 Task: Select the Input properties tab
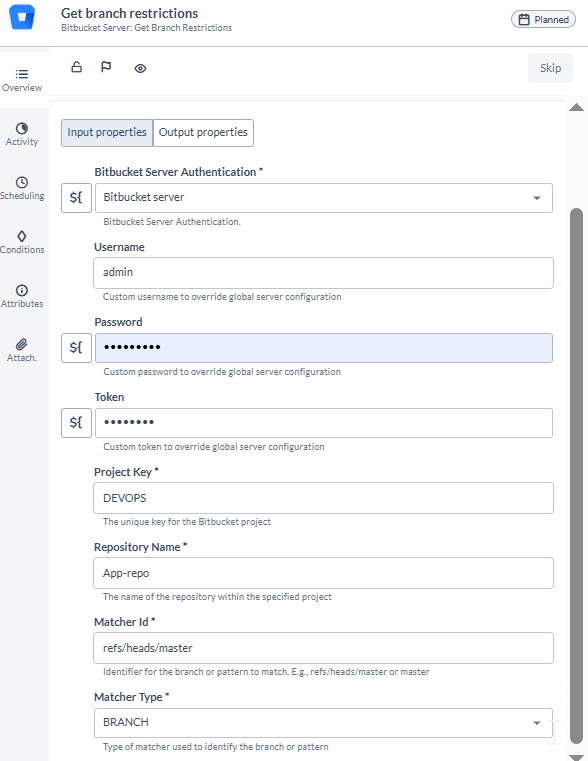point(107,132)
